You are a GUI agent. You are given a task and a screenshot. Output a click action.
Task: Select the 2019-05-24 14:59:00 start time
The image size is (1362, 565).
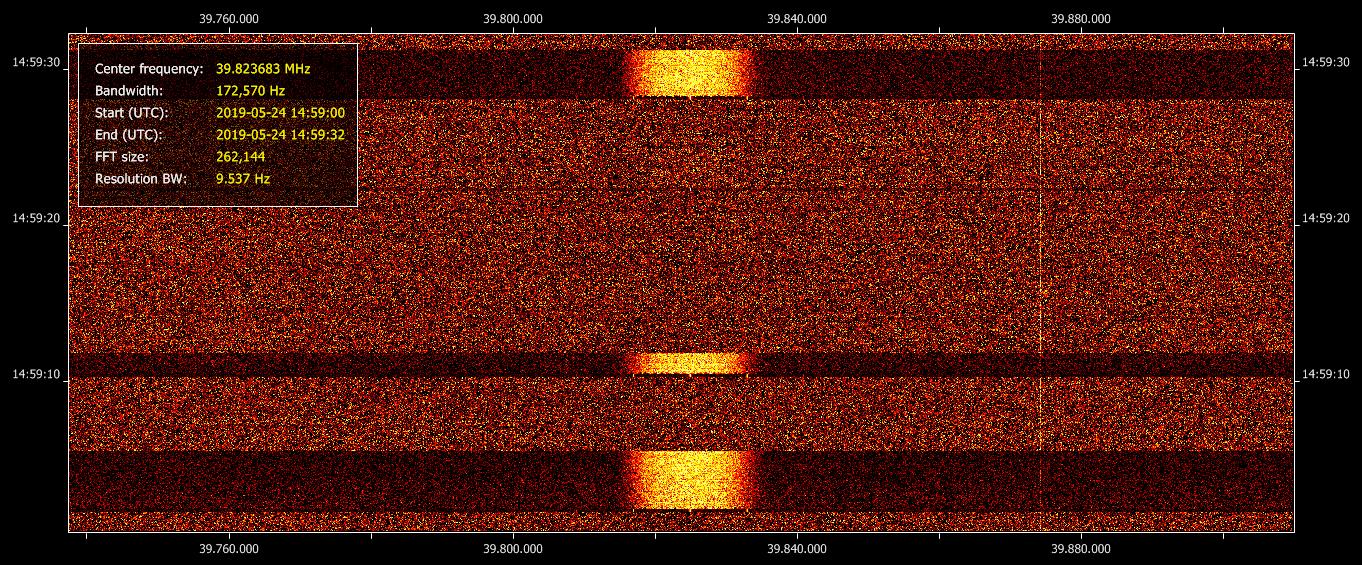(x=280, y=113)
